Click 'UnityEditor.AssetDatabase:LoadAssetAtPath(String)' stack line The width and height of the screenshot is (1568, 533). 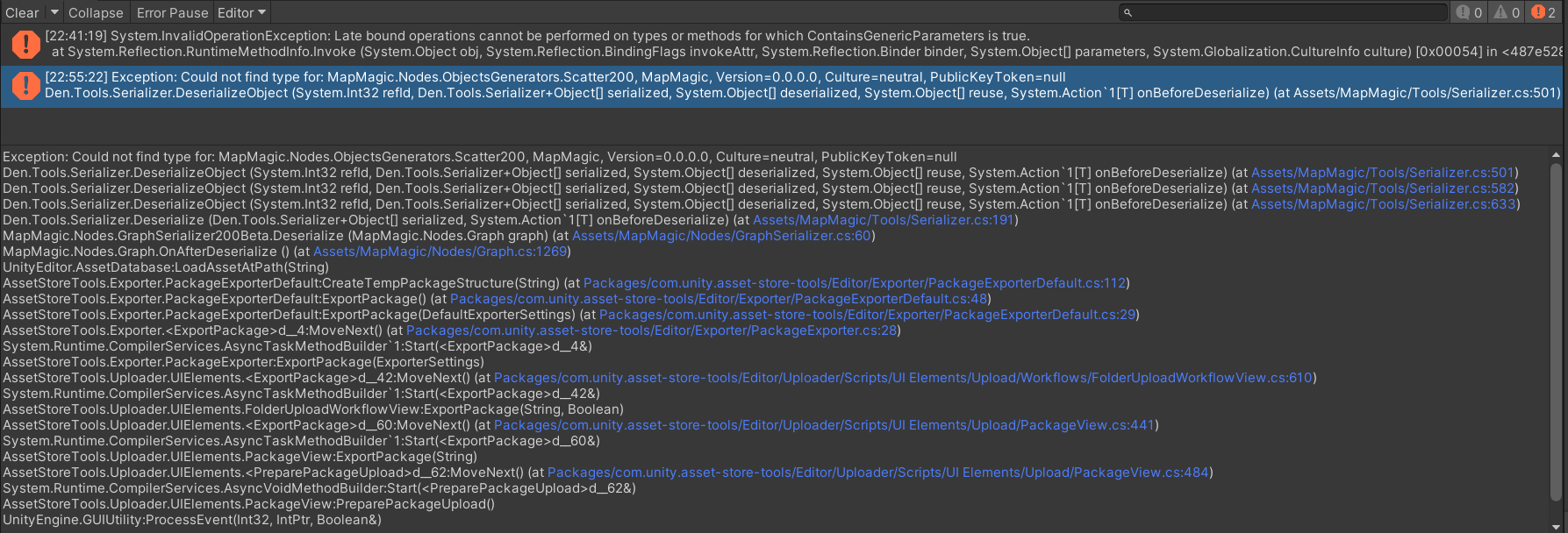click(x=166, y=267)
